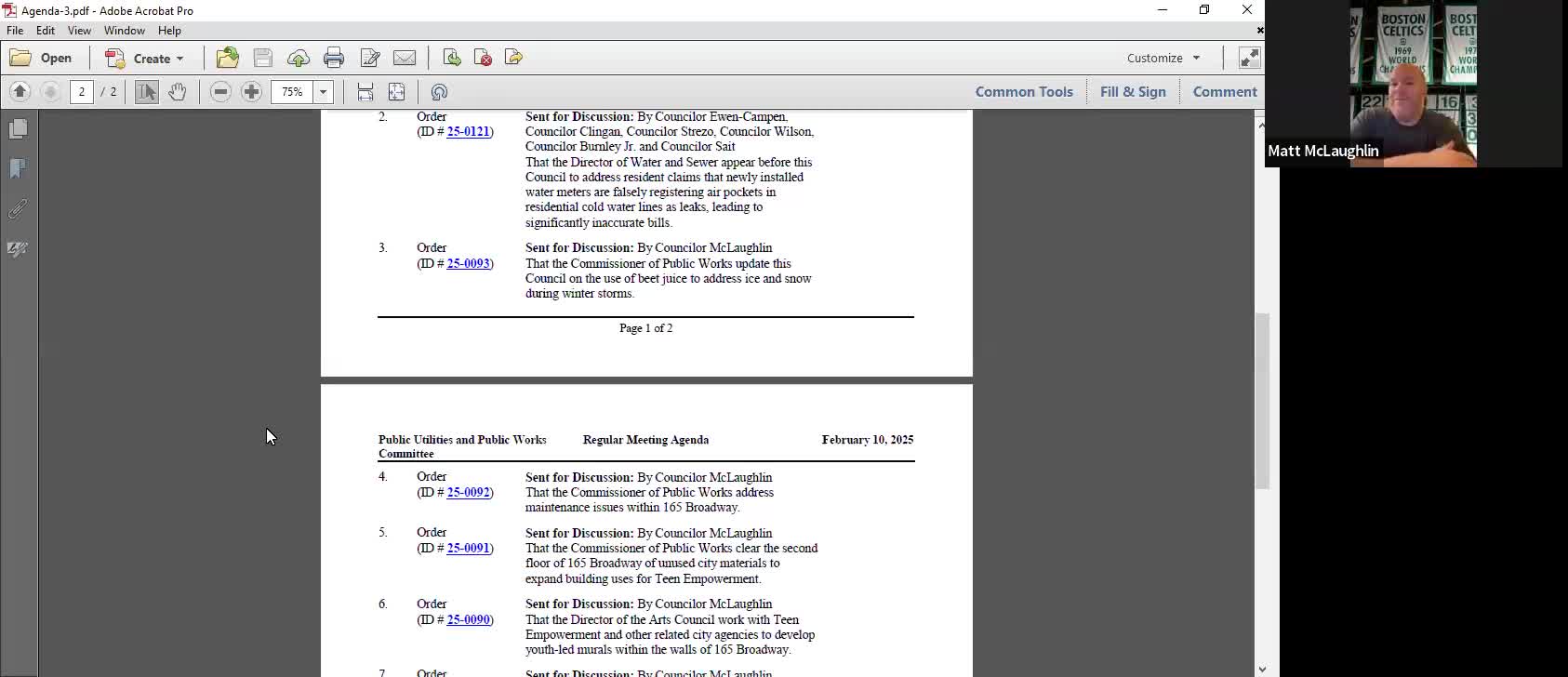Click the fit one full page icon

coord(397,91)
